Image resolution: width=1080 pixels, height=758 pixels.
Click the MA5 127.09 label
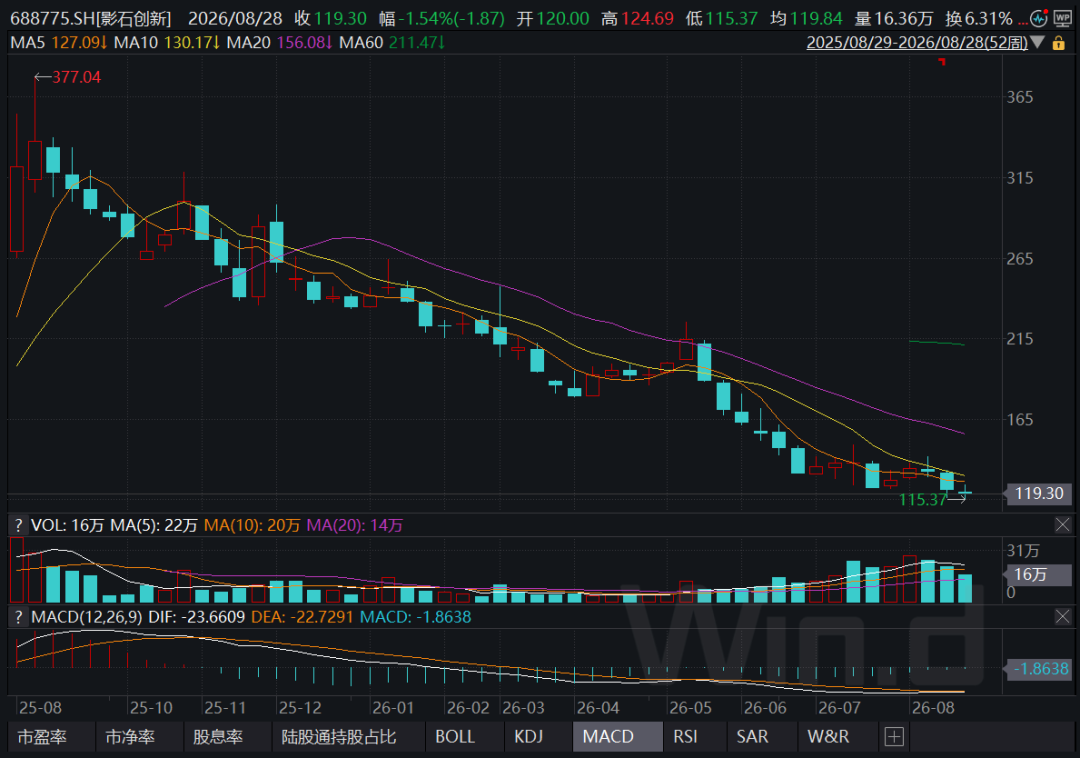pyautogui.click(x=59, y=43)
